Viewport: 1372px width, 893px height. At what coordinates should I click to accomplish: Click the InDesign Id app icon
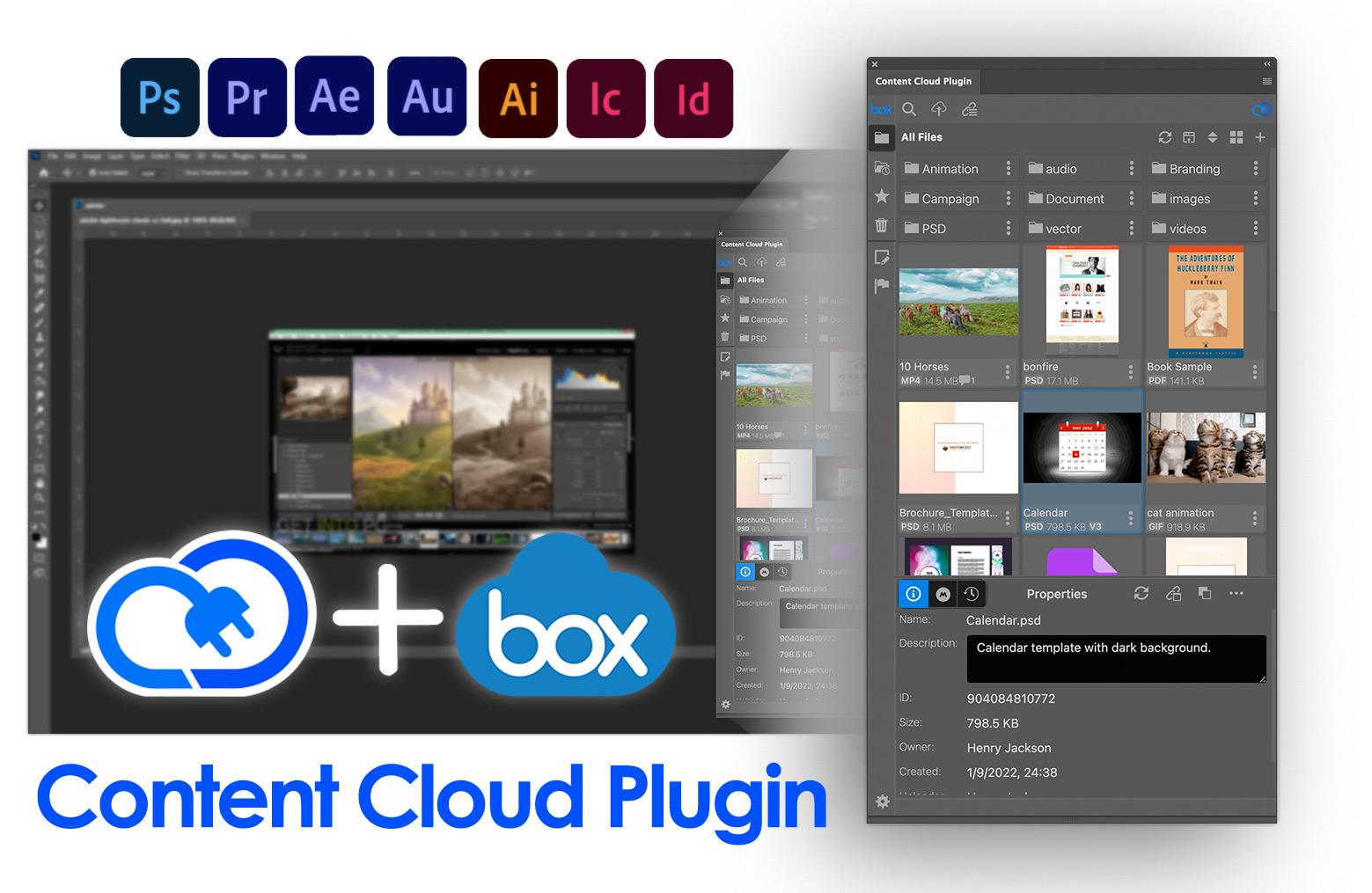[693, 99]
